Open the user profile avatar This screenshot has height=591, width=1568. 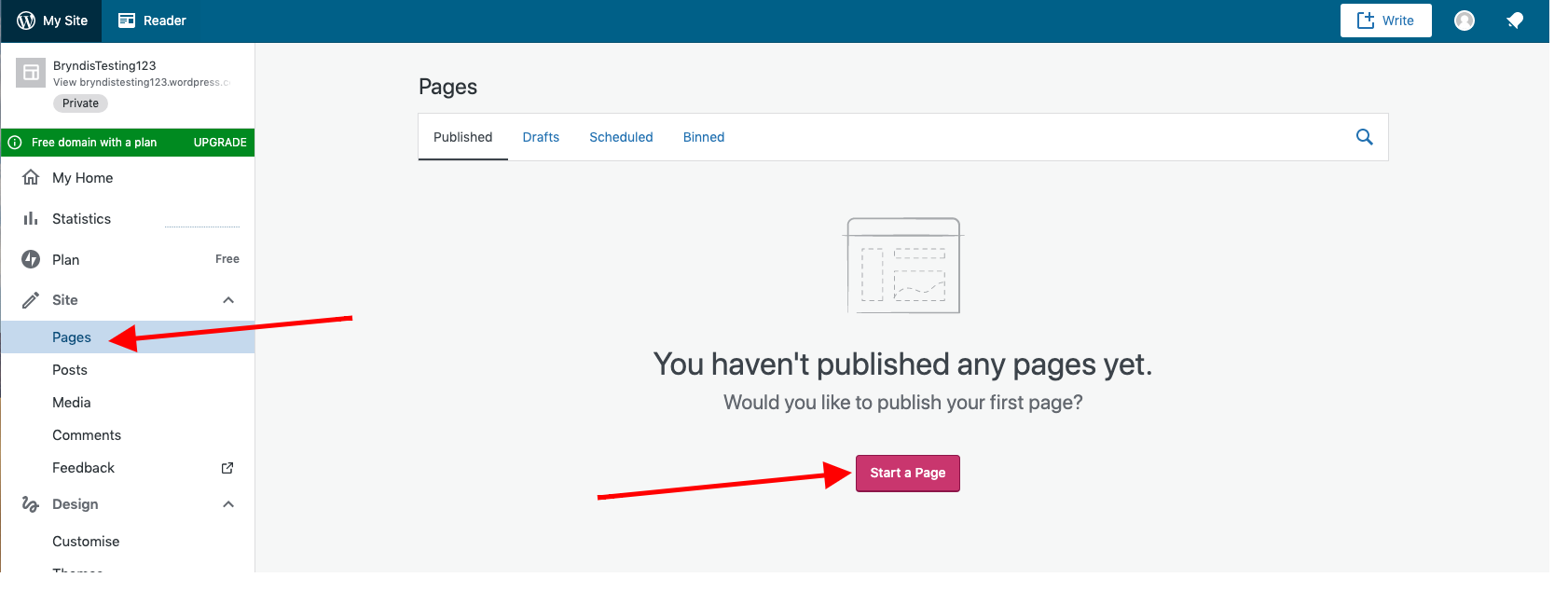[x=1465, y=21]
